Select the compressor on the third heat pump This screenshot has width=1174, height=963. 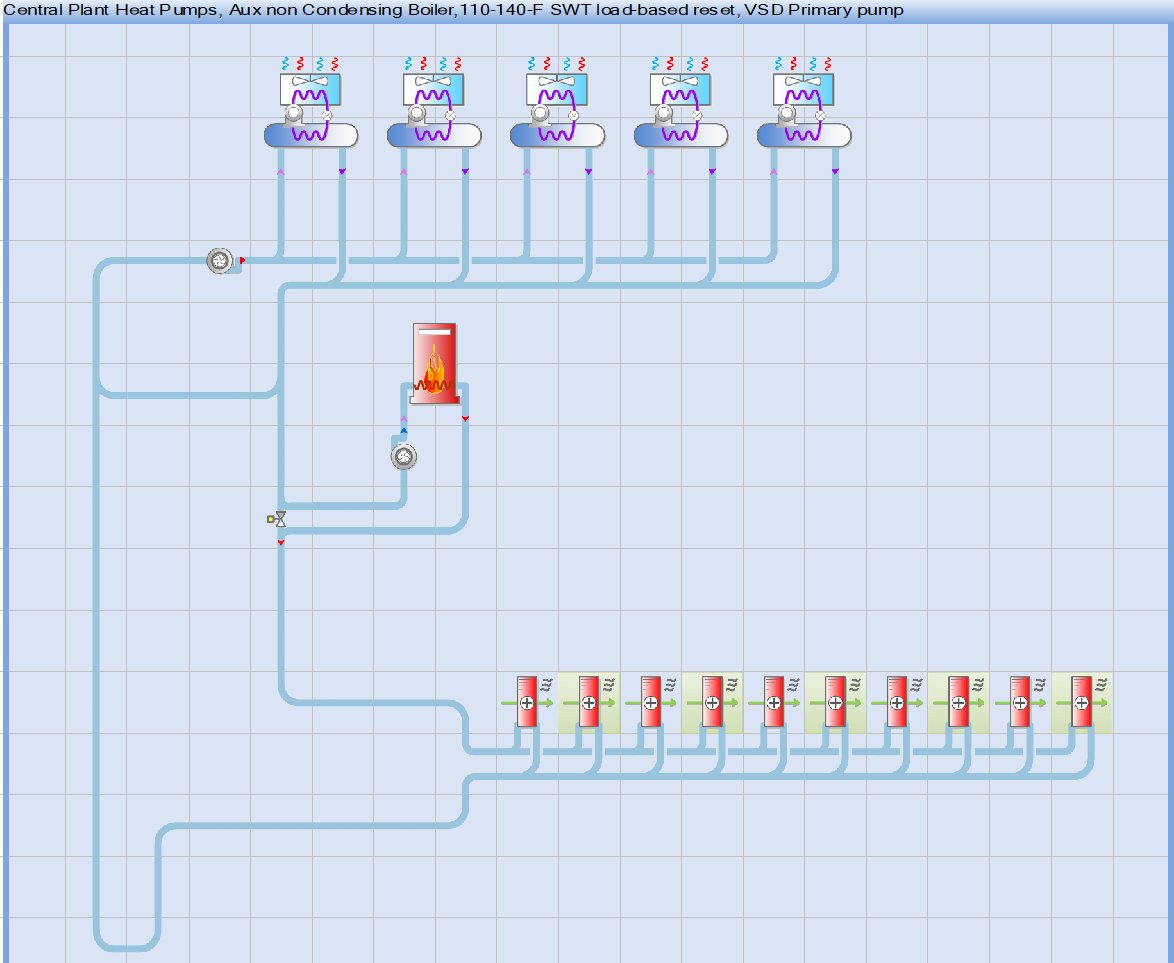point(540,112)
